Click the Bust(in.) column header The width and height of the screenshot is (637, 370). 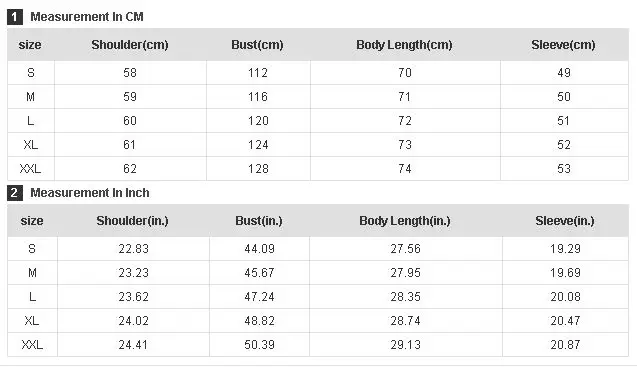tap(259, 221)
